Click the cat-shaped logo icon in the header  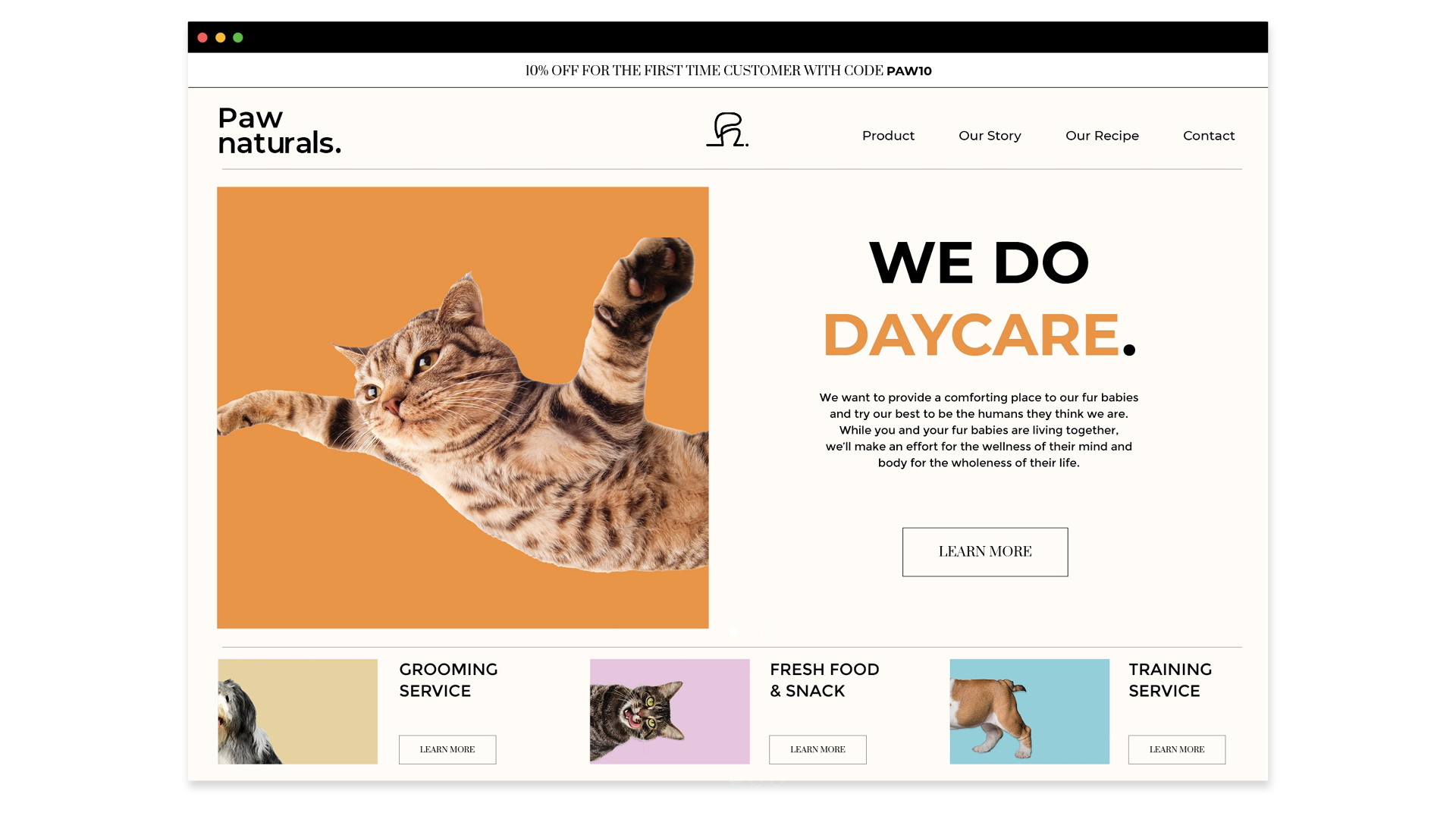click(727, 130)
